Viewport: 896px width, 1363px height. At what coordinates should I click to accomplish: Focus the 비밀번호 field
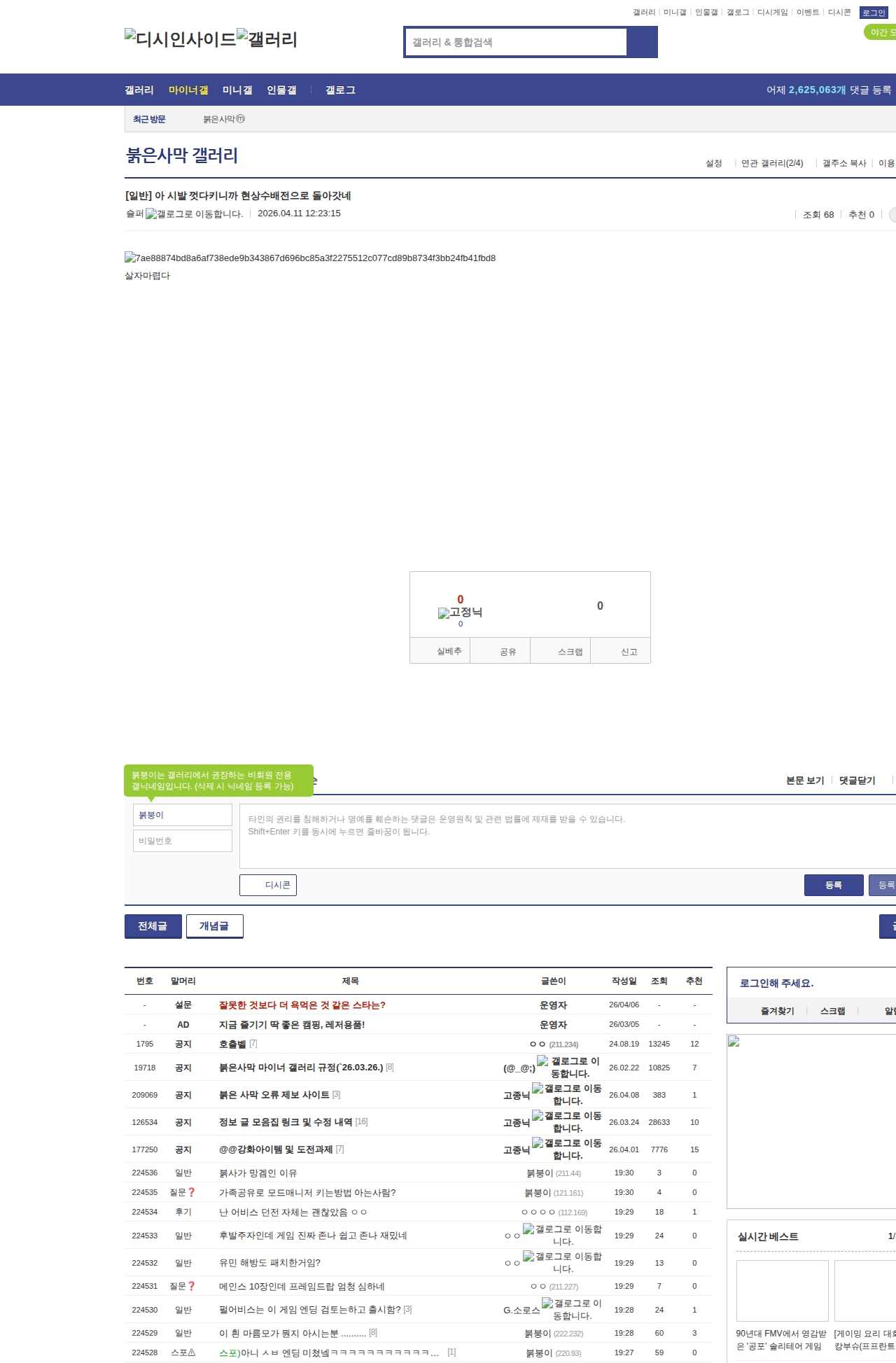click(x=182, y=841)
